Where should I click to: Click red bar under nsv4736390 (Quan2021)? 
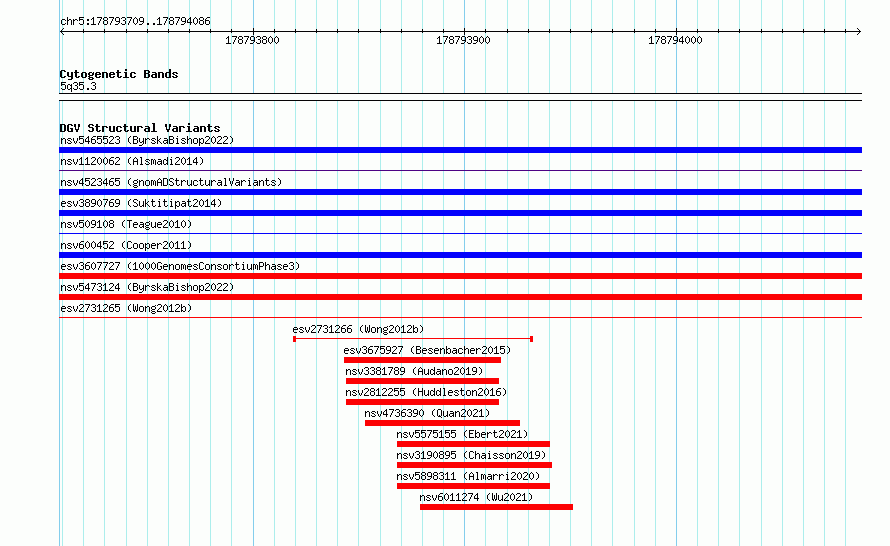(x=442, y=423)
